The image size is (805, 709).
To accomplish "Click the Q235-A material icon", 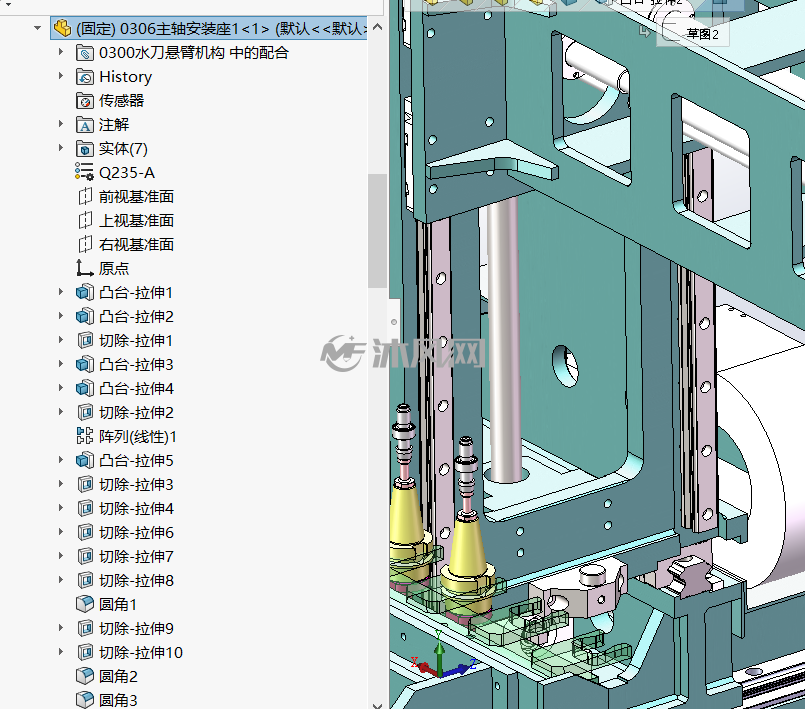I will 85,173.
